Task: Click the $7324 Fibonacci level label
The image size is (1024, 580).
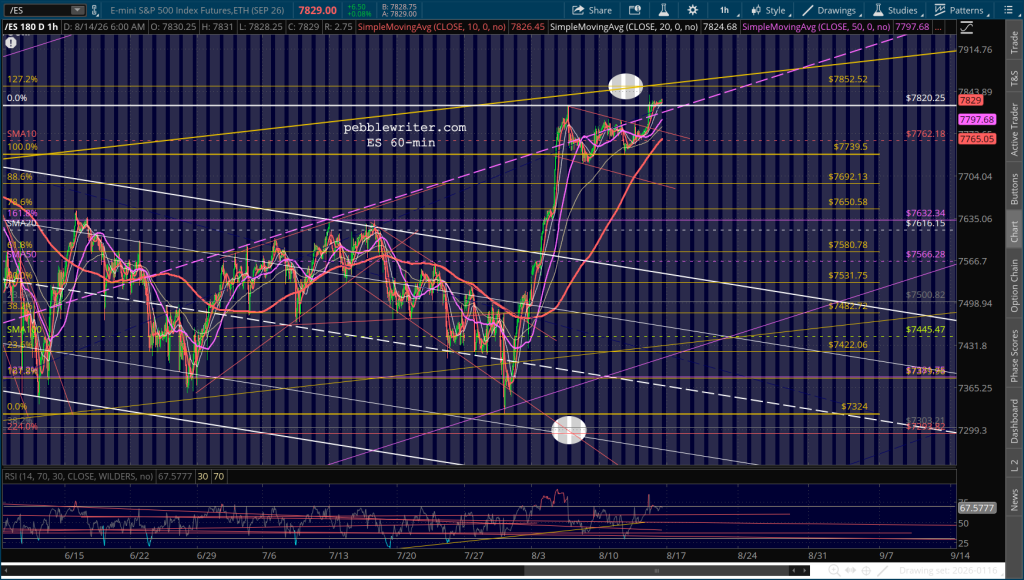Action: [854, 406]
